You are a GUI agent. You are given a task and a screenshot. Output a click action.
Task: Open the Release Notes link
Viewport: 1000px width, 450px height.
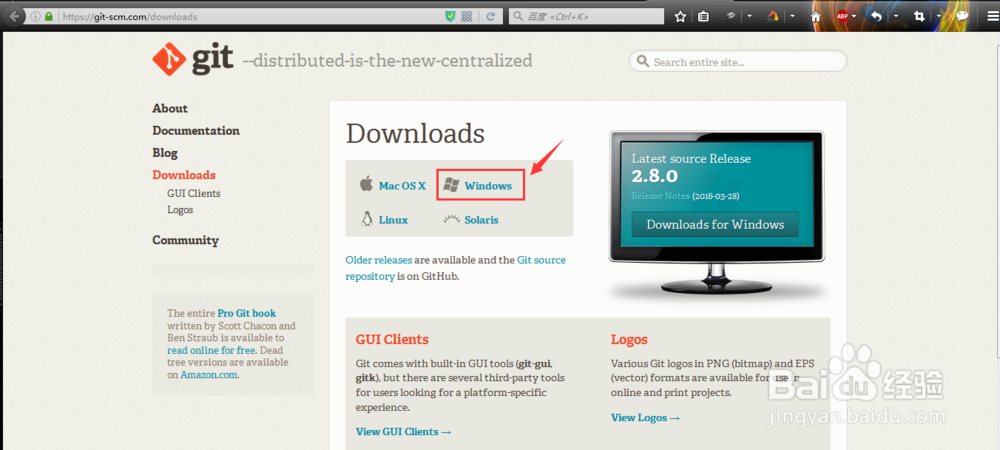[x=660, y=196]
